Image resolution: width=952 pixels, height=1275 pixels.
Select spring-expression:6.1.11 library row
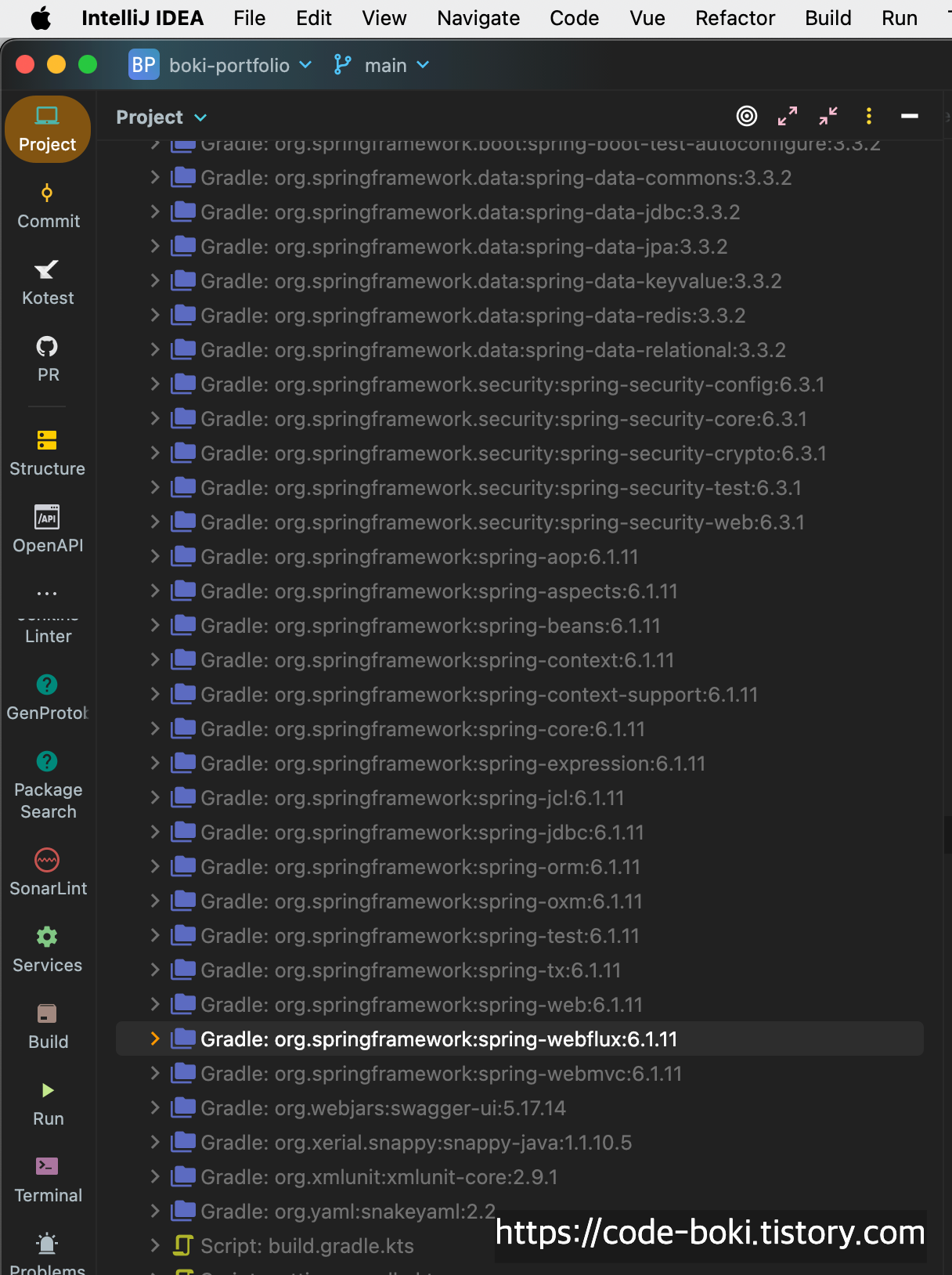click(x=520, y=764)
